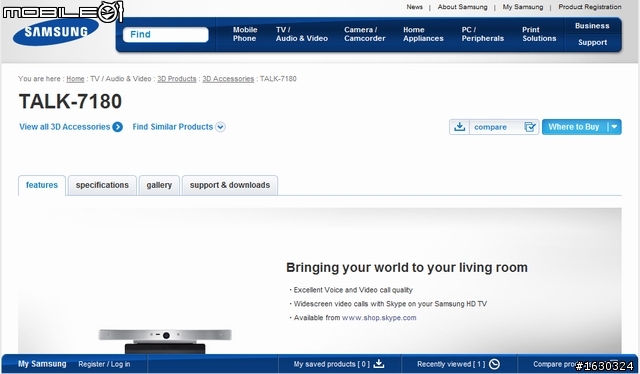This screenshot has width=640, height=374.
Task: Click the Find search field
Action: pyautogui.click(x=165, y=34)
